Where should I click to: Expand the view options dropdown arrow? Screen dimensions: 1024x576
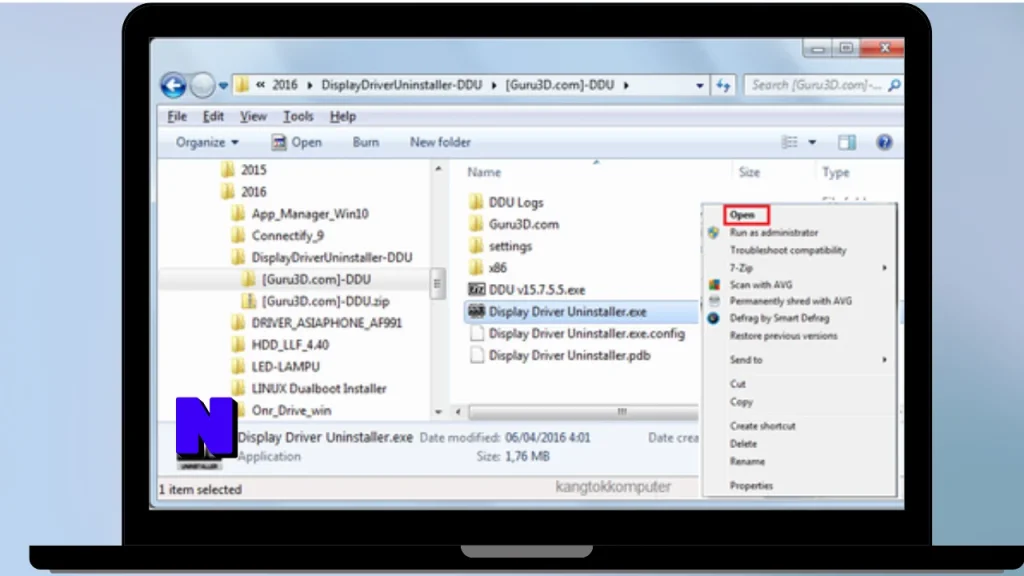point(812,142)
